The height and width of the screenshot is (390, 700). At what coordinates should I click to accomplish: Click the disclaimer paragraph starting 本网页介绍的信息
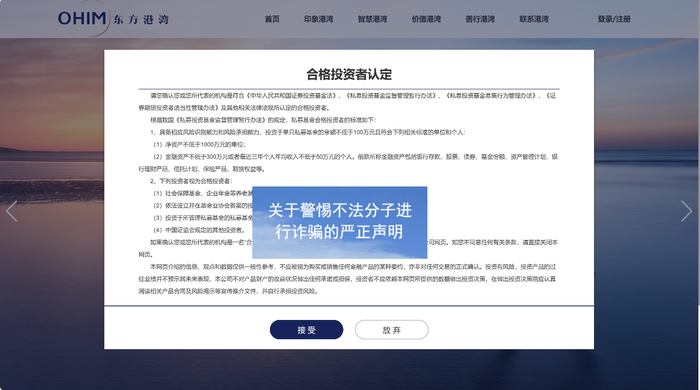click(347, 279)
